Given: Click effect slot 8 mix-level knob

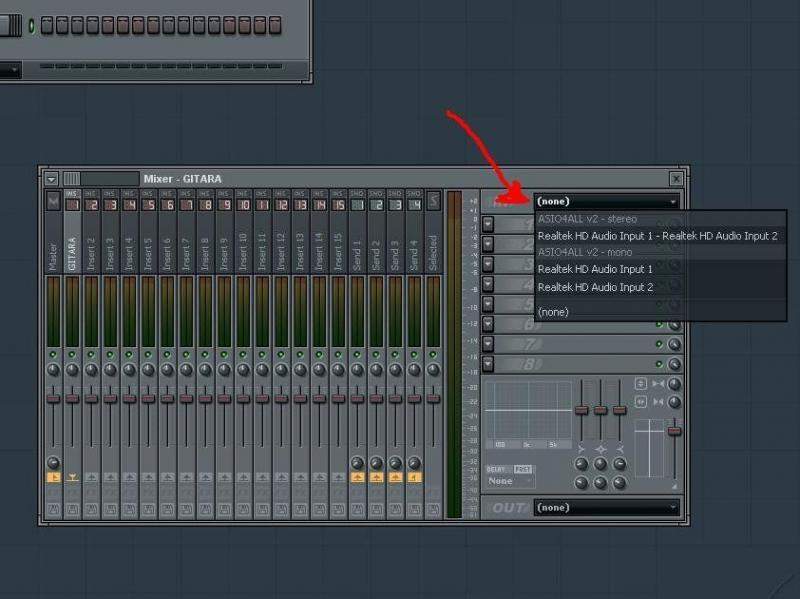Looking at the screenshot, I should (674, 363).
